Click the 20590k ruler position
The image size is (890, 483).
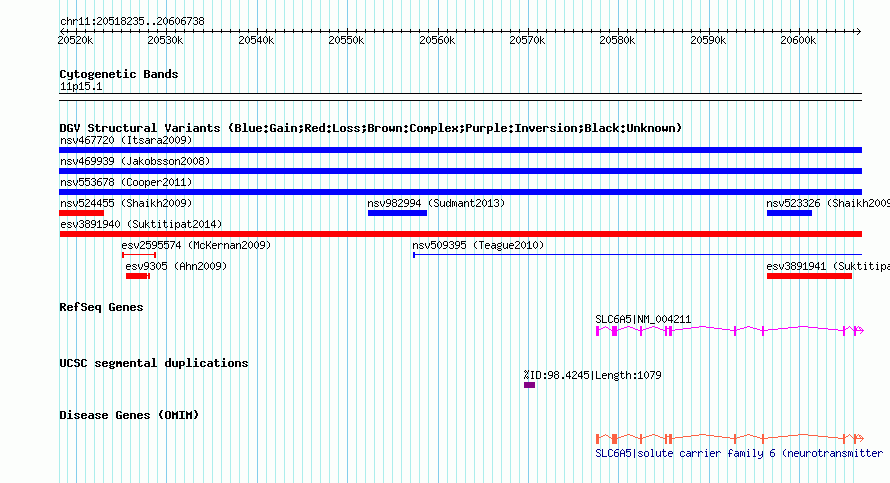click(708, 40)
